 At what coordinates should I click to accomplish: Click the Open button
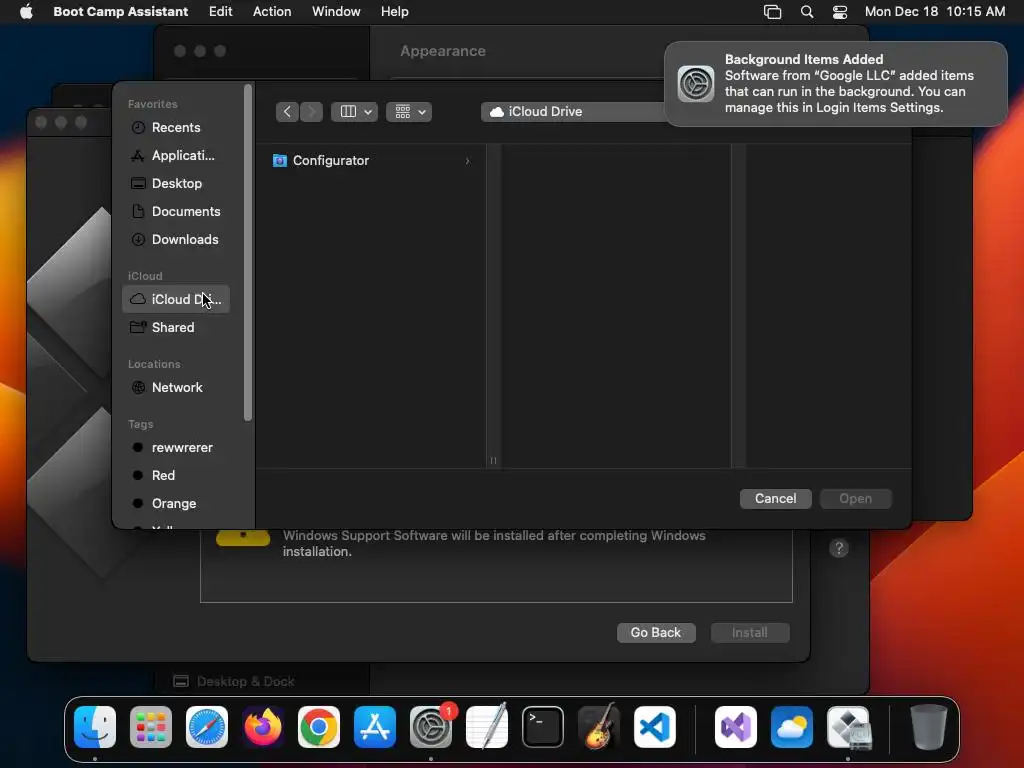pyautogui.click(x=856, y=498)
